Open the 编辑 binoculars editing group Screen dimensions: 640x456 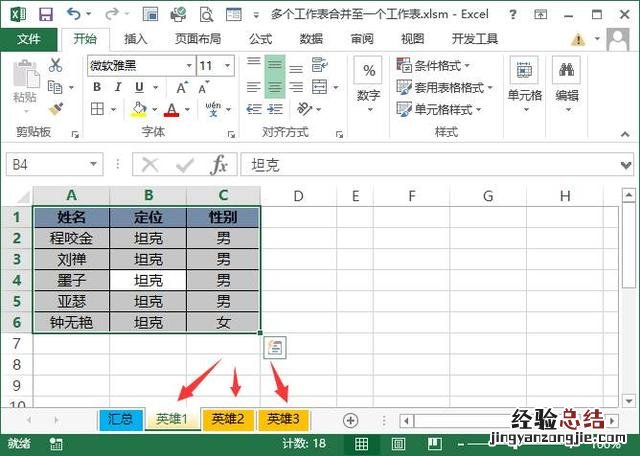pos(567,82)
